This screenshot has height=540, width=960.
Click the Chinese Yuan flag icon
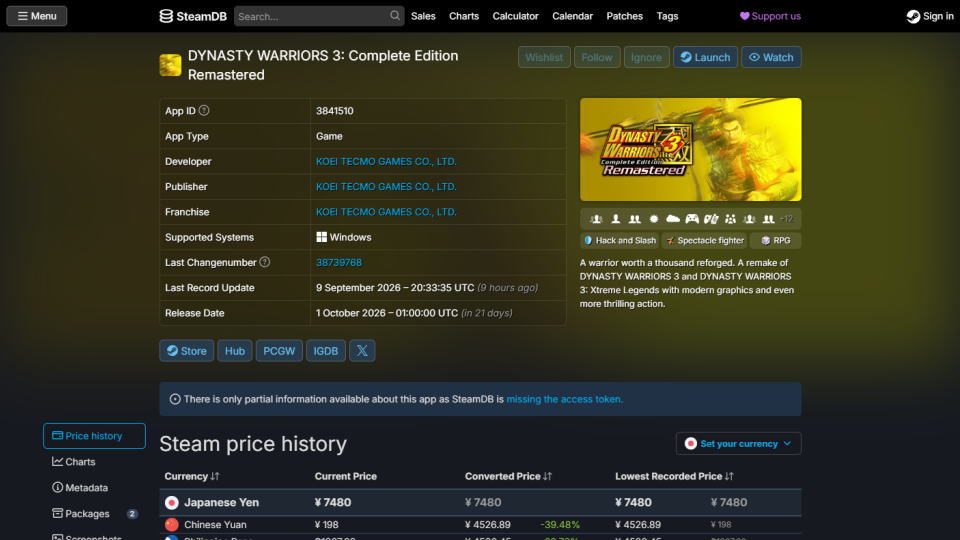171,525
